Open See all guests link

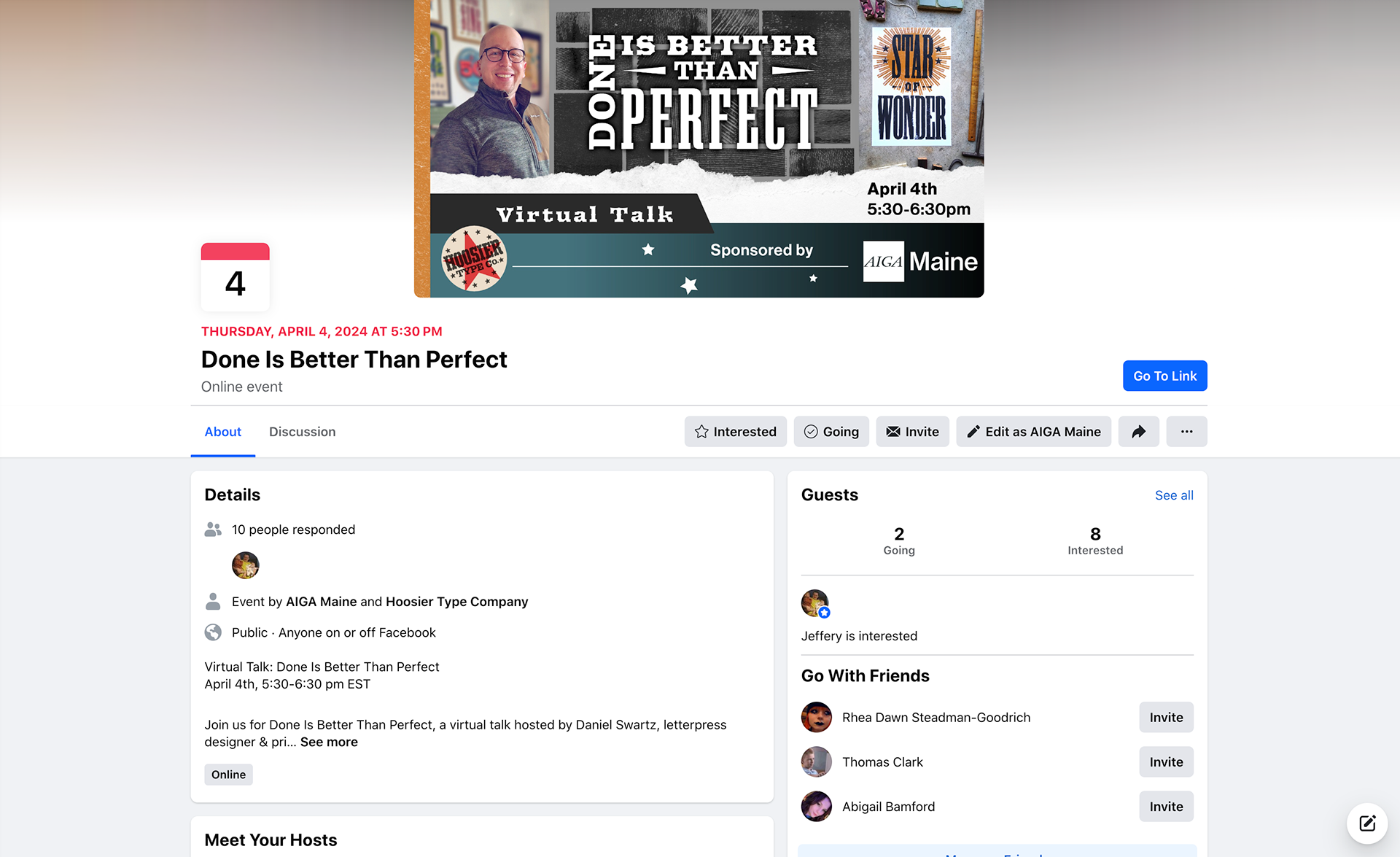[x=1174, y=495]
